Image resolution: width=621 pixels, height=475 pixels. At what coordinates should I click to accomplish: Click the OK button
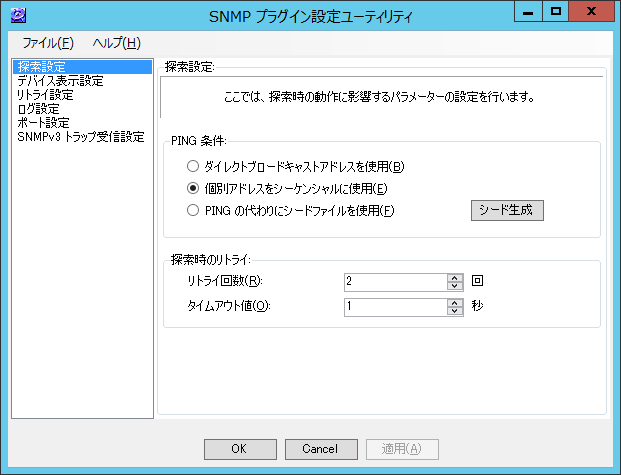point(240,449)
